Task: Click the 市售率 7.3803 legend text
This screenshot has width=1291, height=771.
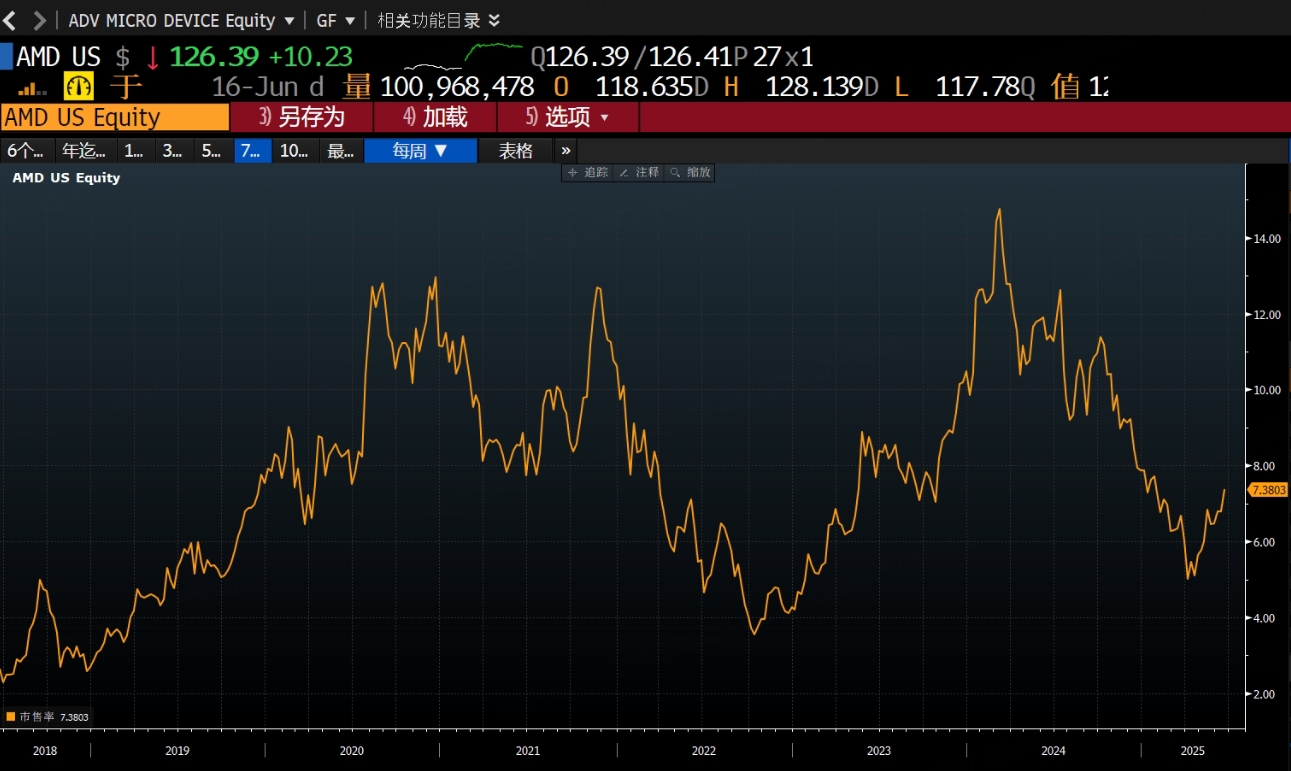Action: pyautogui.click(x=53, y=717)
